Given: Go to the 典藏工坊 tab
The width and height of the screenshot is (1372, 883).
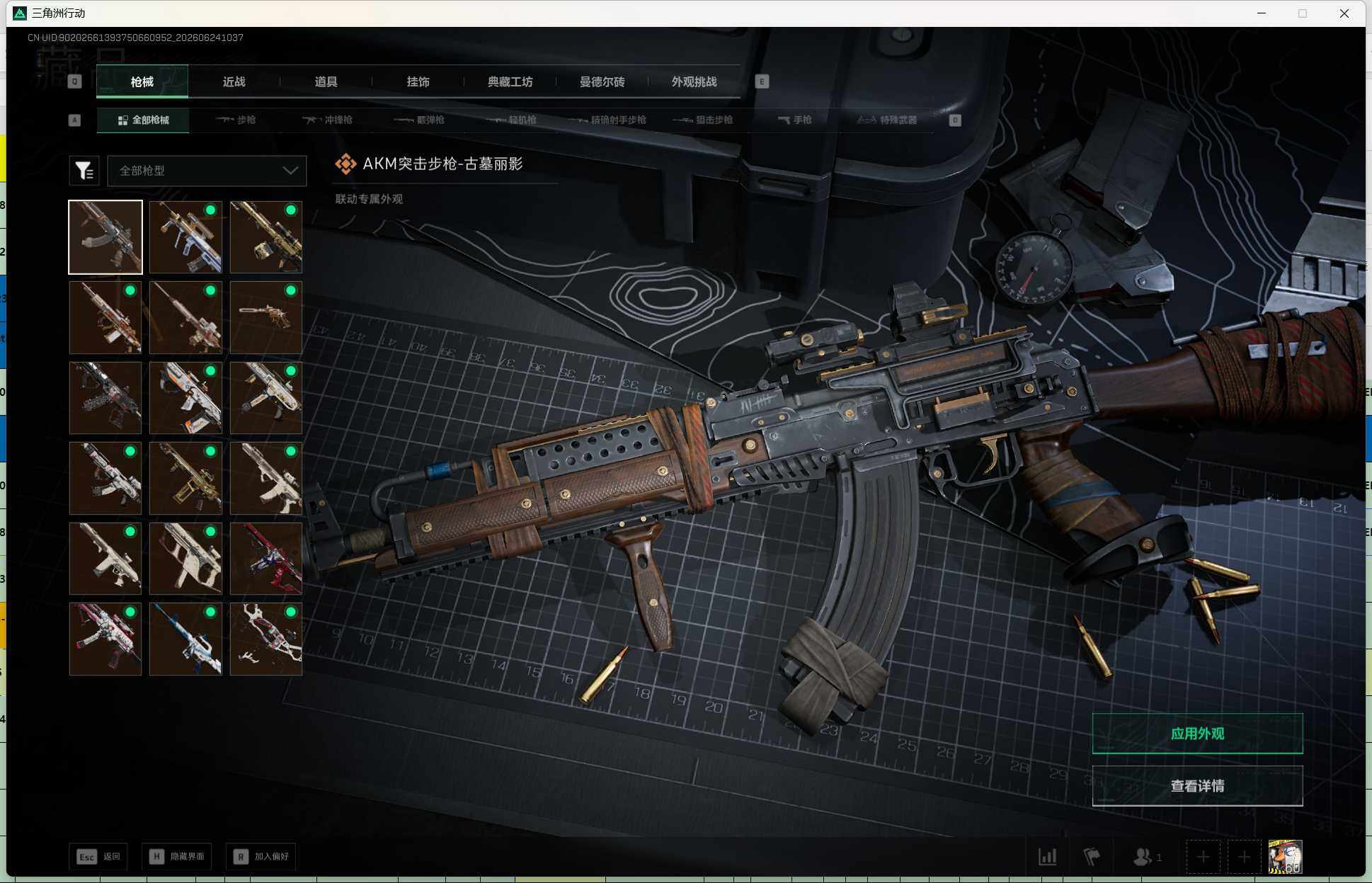Looking at the screenshot, I should tap(510, 81).
